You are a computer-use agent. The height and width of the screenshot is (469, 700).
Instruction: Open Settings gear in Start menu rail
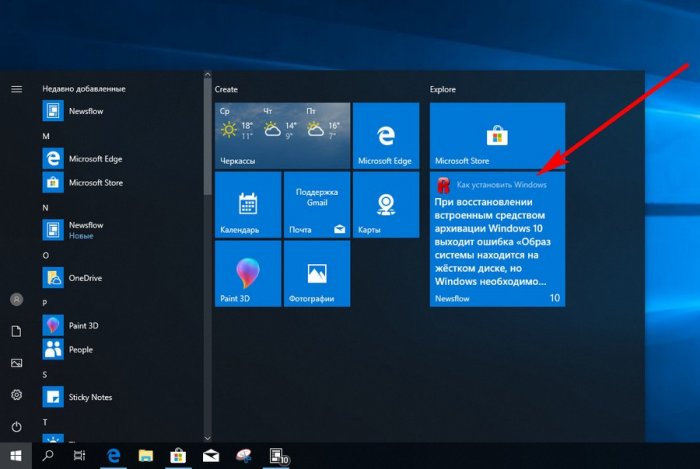pyautogui.click(x=16, y=395)
